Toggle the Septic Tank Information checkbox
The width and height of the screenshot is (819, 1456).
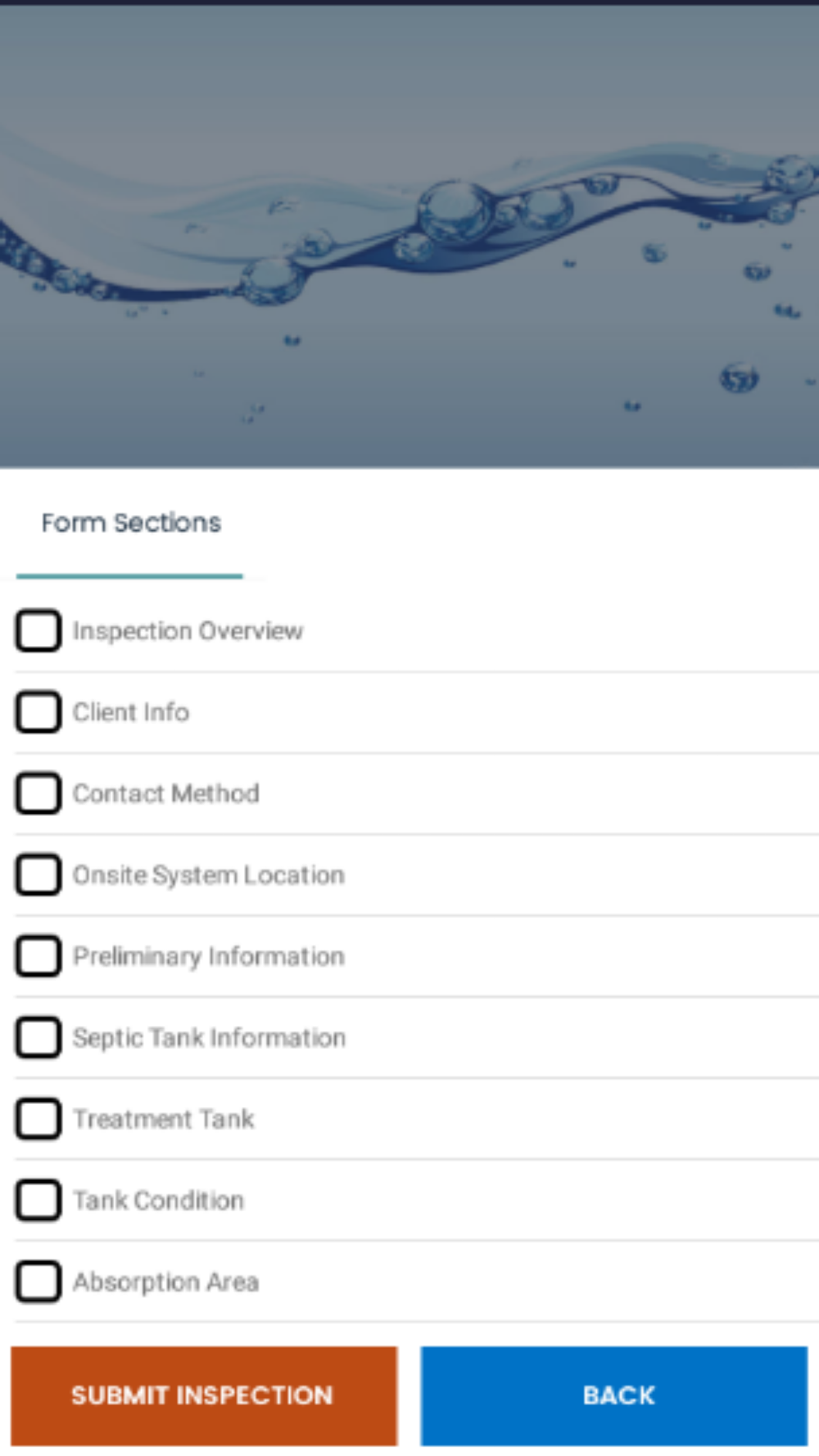[38, 1037]
